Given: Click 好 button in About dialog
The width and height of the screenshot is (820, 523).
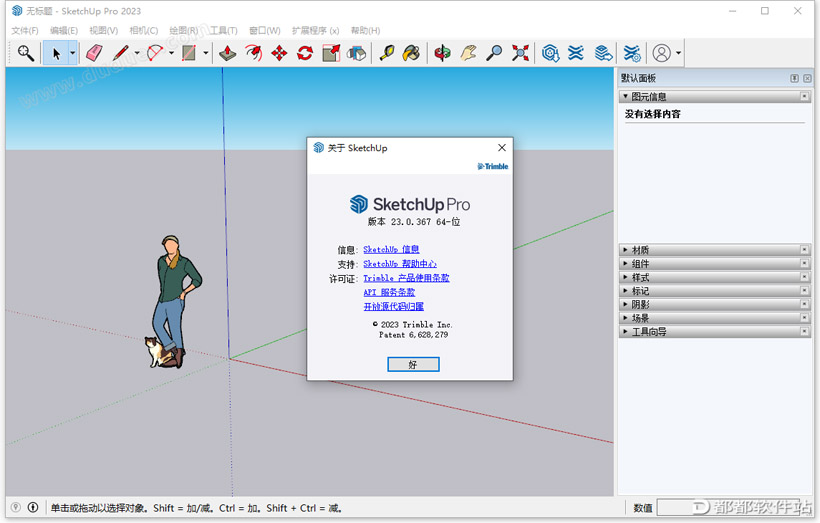Looking at the screenshot, I should pos(413,365).
